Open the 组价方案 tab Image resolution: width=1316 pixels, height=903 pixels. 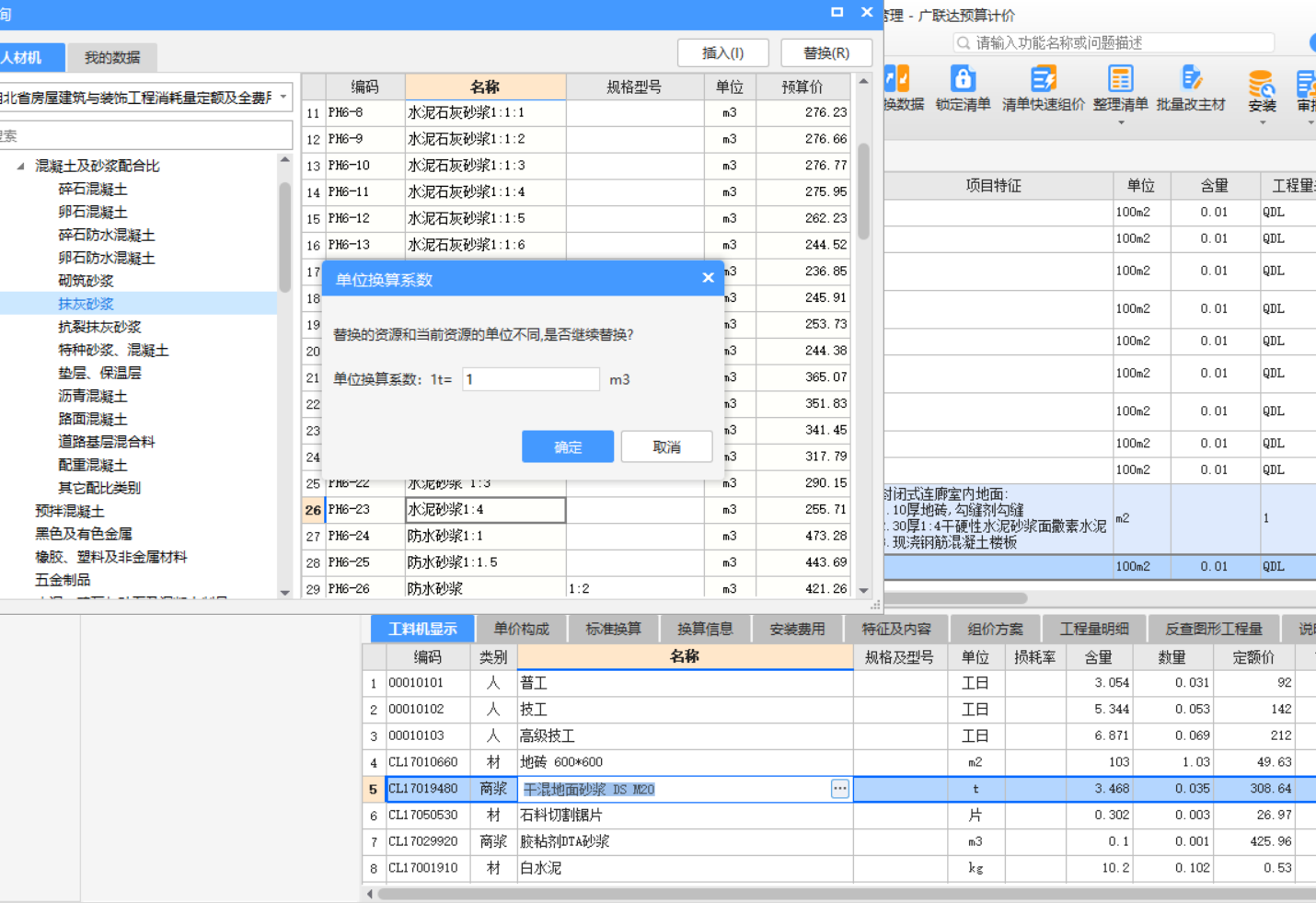[x=995, y=629]
